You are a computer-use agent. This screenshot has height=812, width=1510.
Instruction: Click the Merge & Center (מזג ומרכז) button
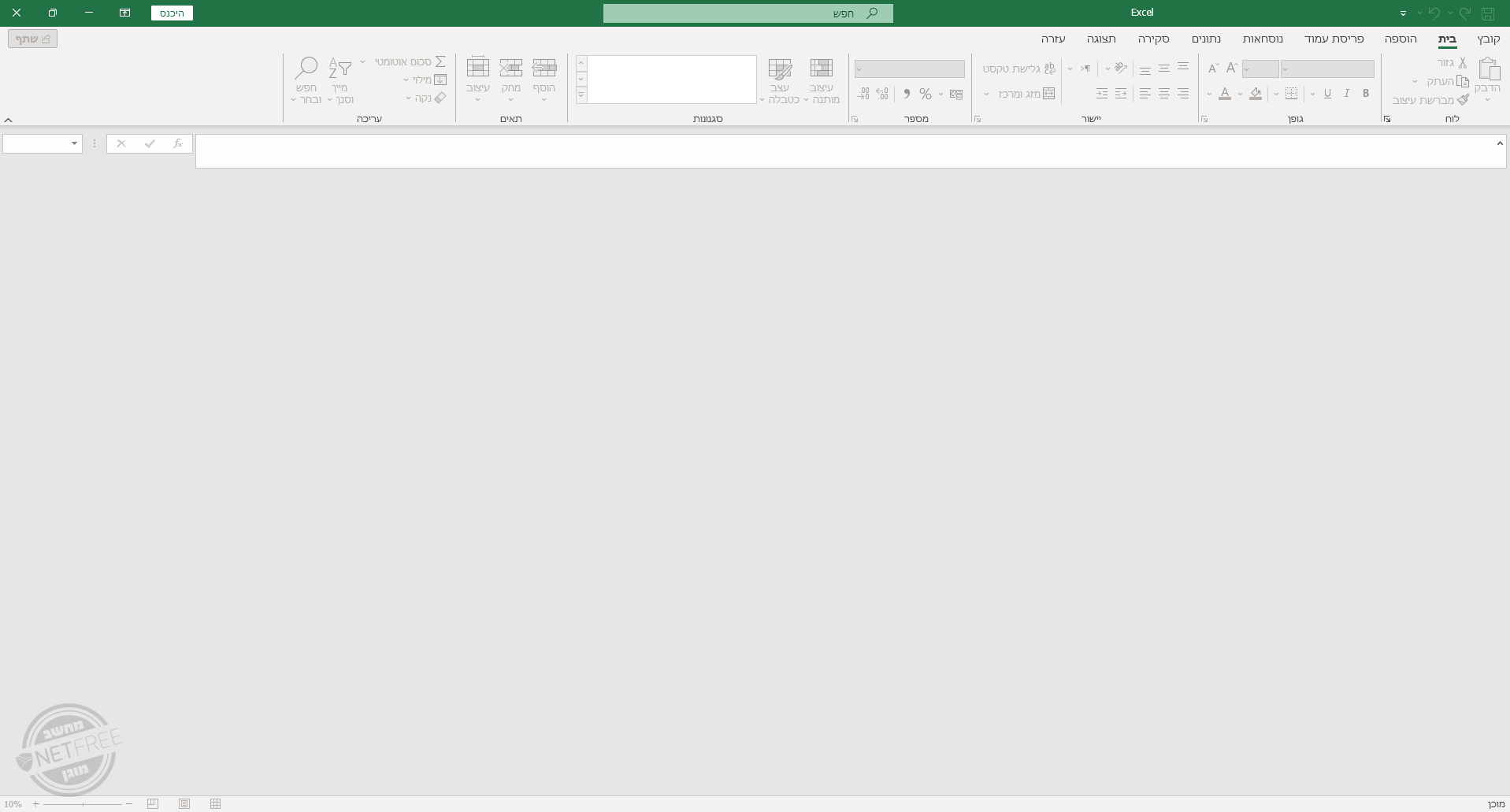tap(1026, 94)
